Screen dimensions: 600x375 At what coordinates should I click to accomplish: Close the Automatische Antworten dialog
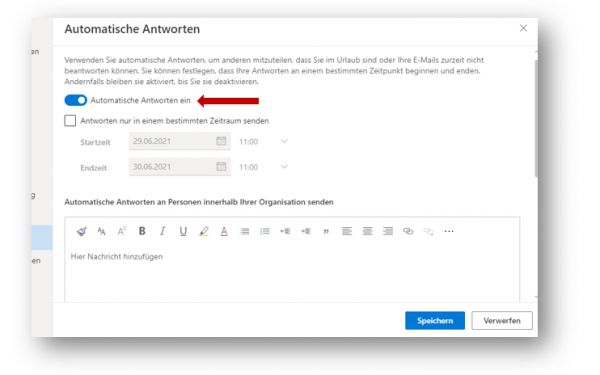[523, 28]
